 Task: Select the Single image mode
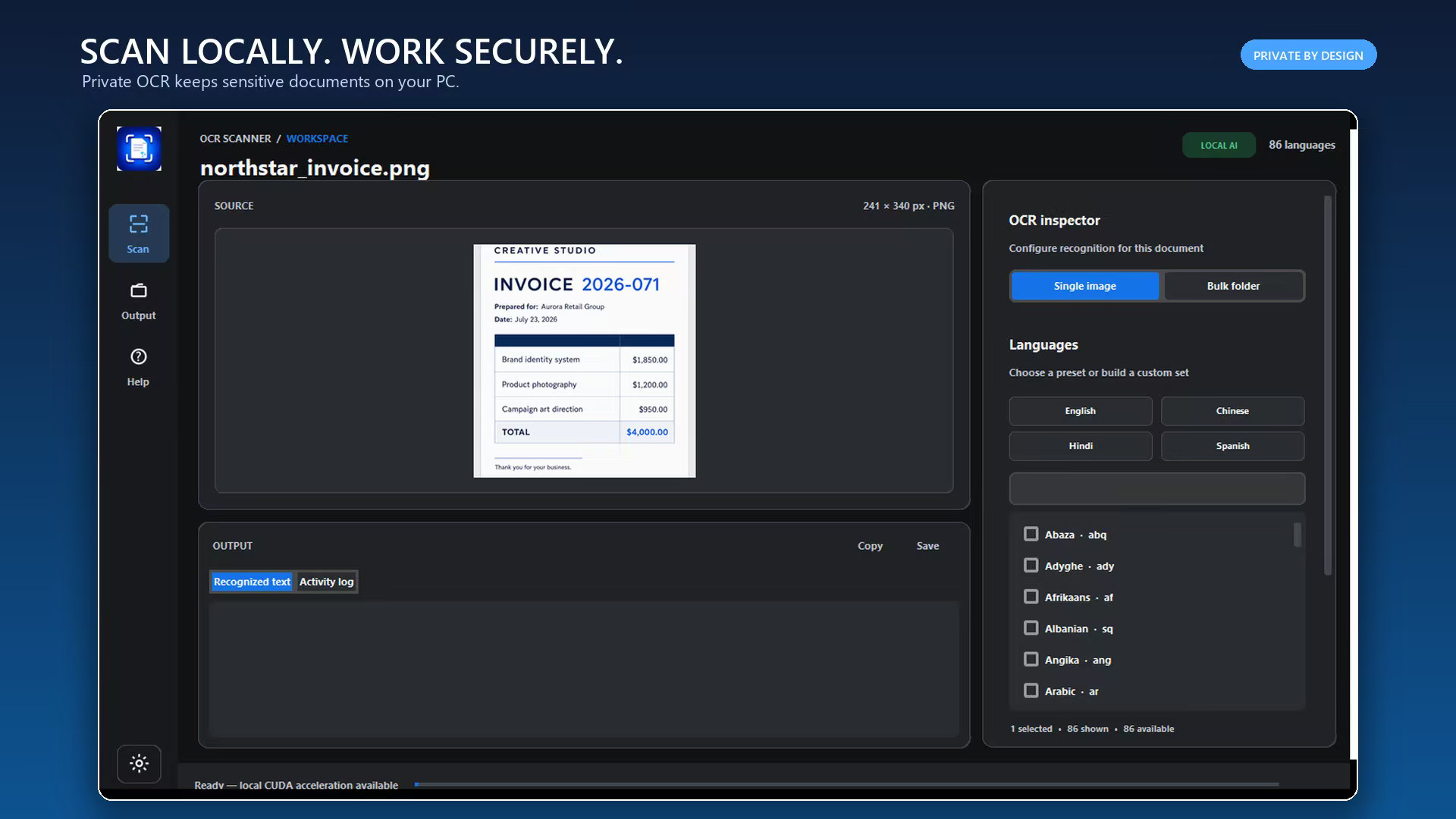coord(1085,286)
